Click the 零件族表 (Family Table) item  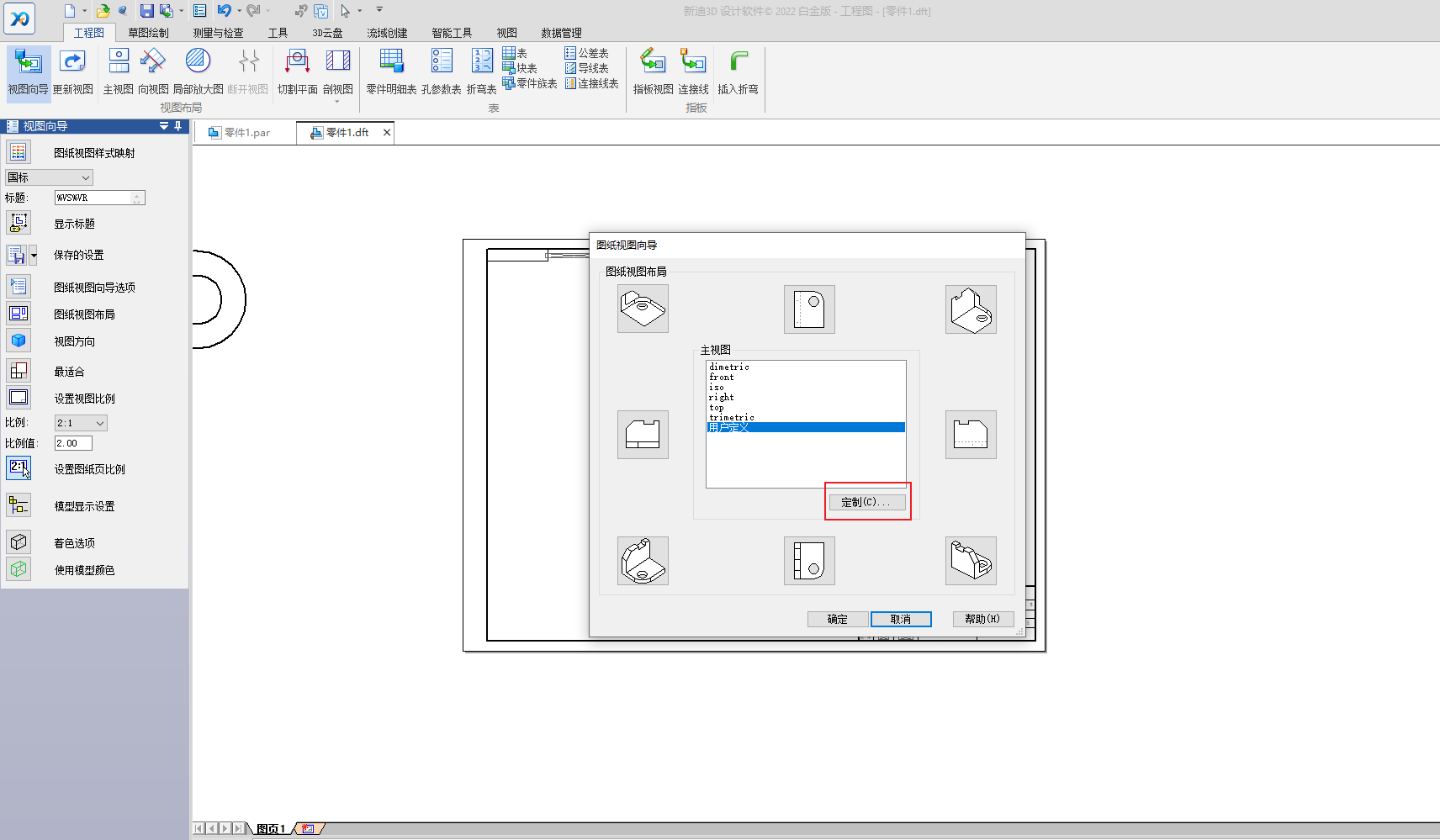pyautogui.click(x=530, y=83)
